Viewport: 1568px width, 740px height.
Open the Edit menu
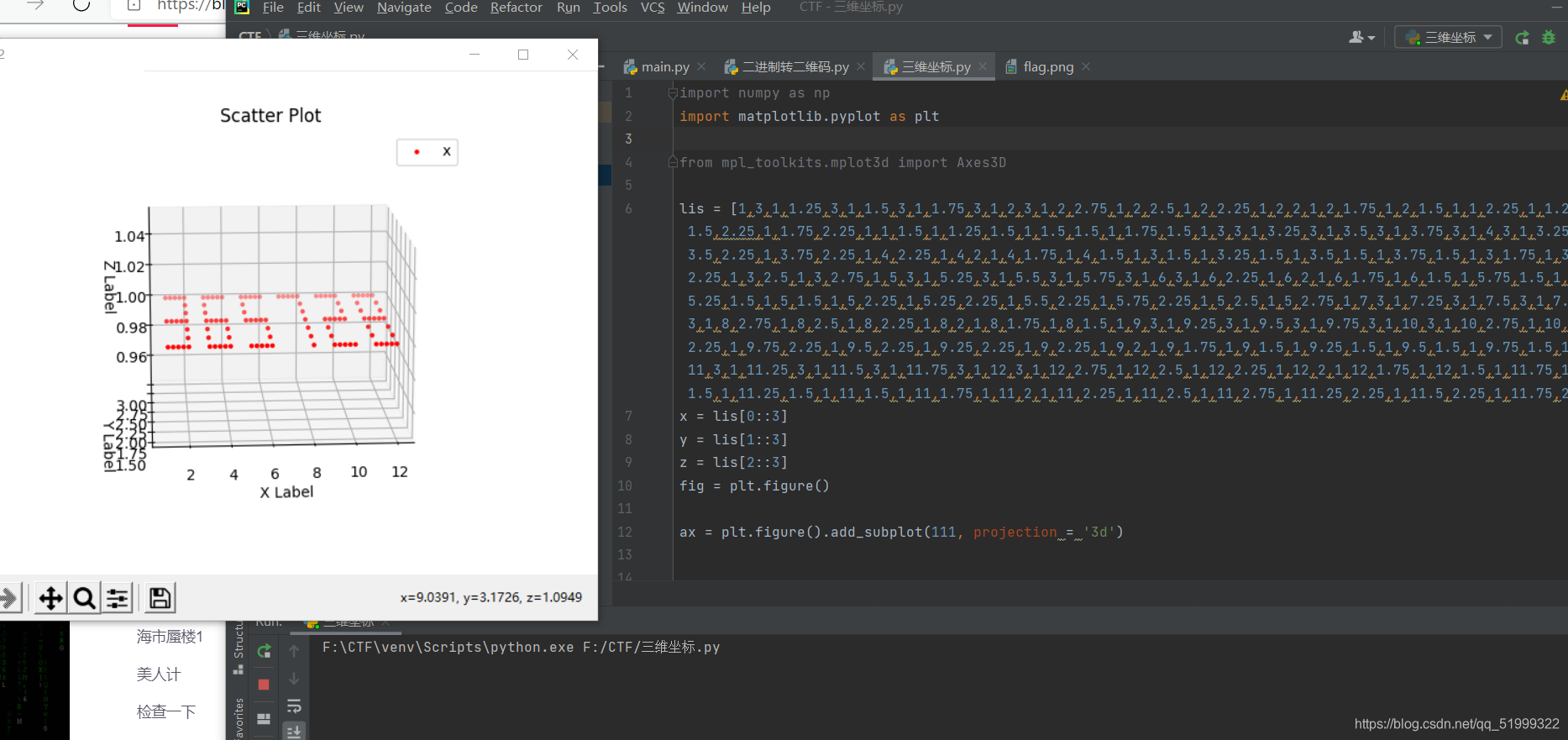308,8
